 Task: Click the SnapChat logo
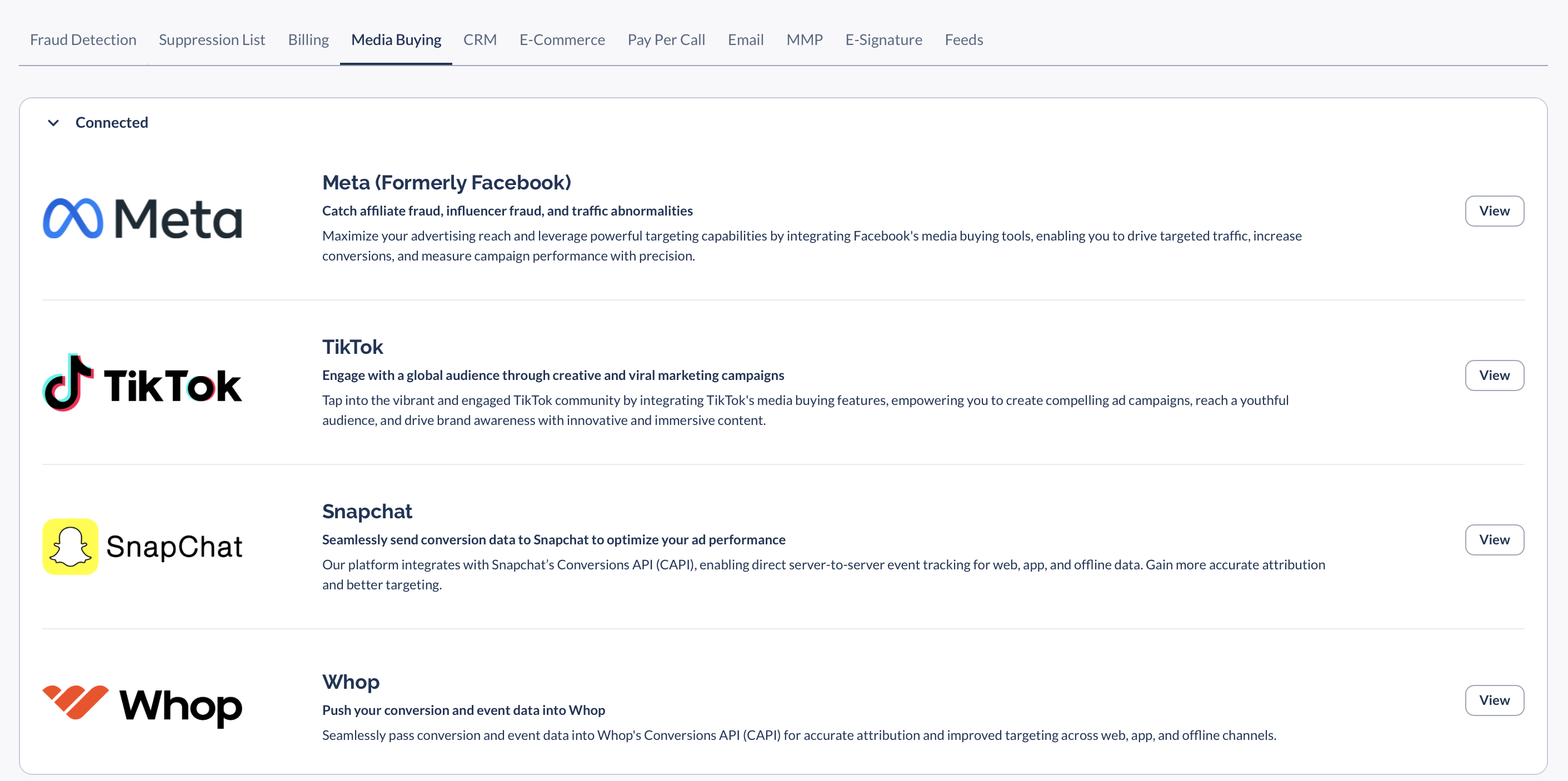142,547
